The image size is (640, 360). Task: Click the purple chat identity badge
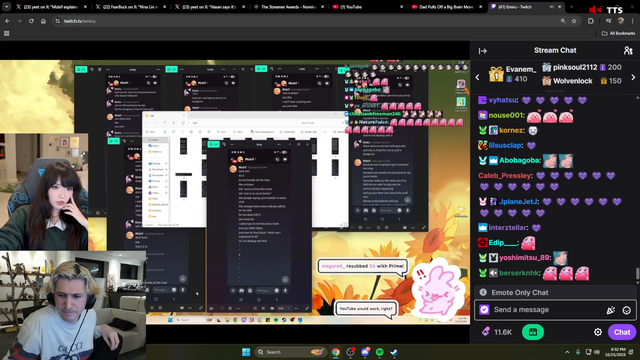pos(484,309)
